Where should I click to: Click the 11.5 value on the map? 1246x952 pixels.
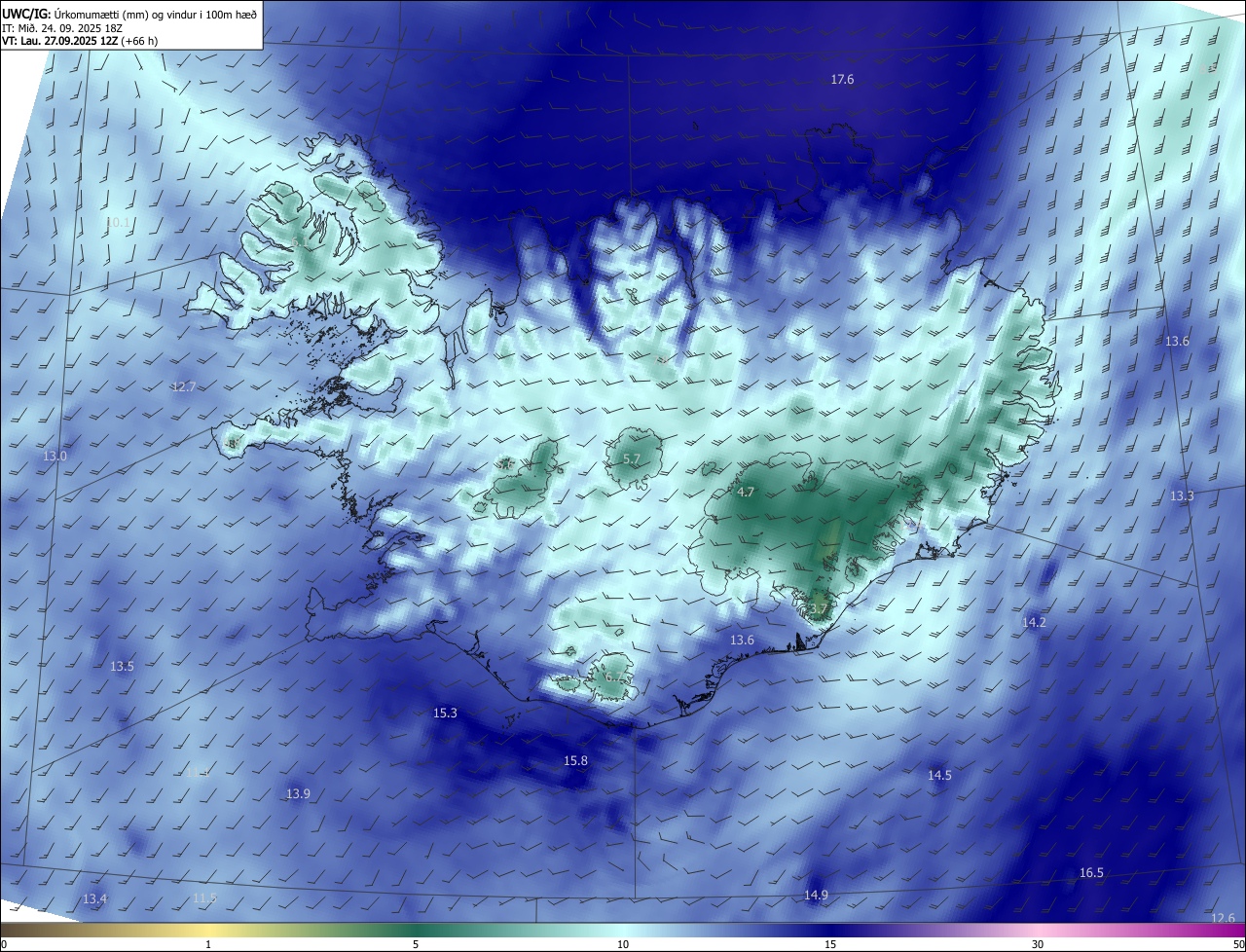[204, 898]
